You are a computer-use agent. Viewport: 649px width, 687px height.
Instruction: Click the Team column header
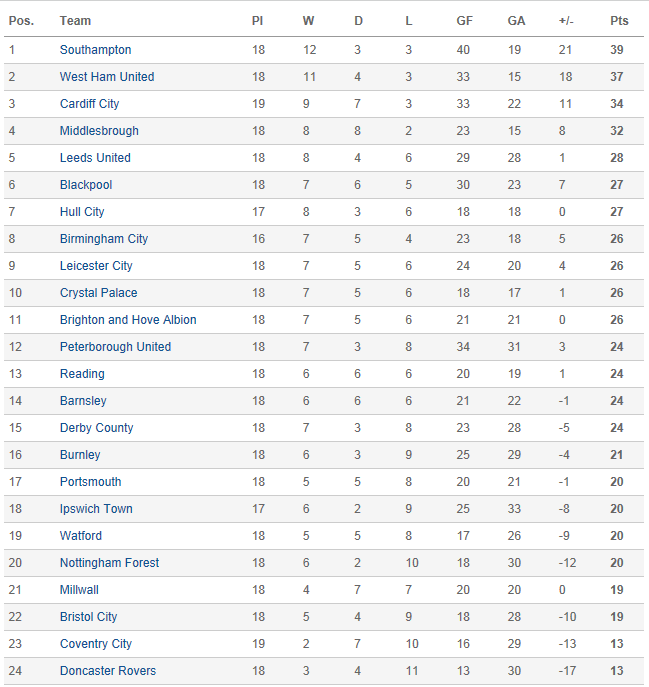[x=75, y=21]
